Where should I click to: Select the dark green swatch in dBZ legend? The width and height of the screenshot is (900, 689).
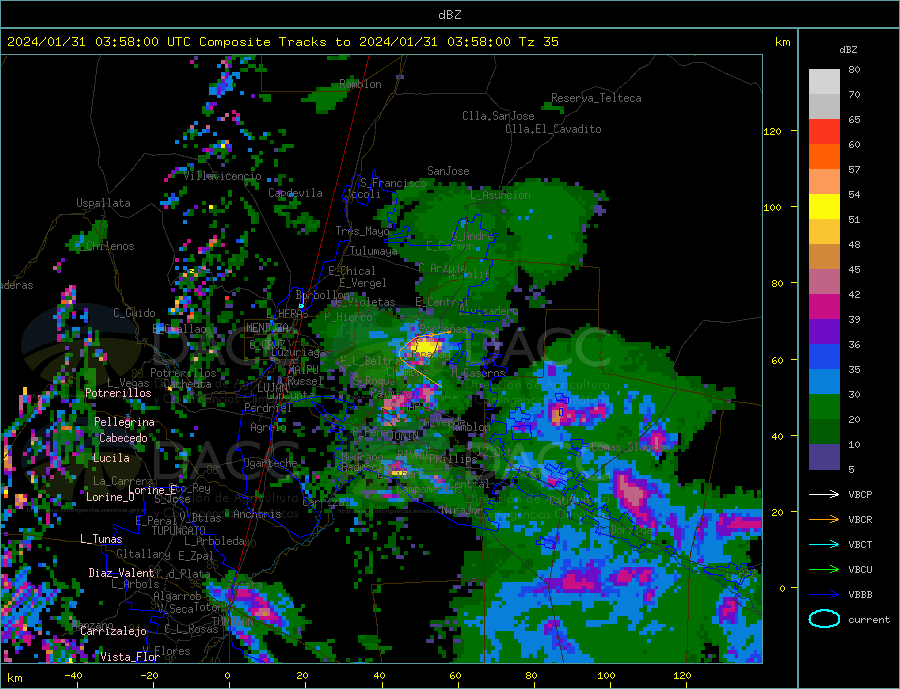(x=824, y=432)
